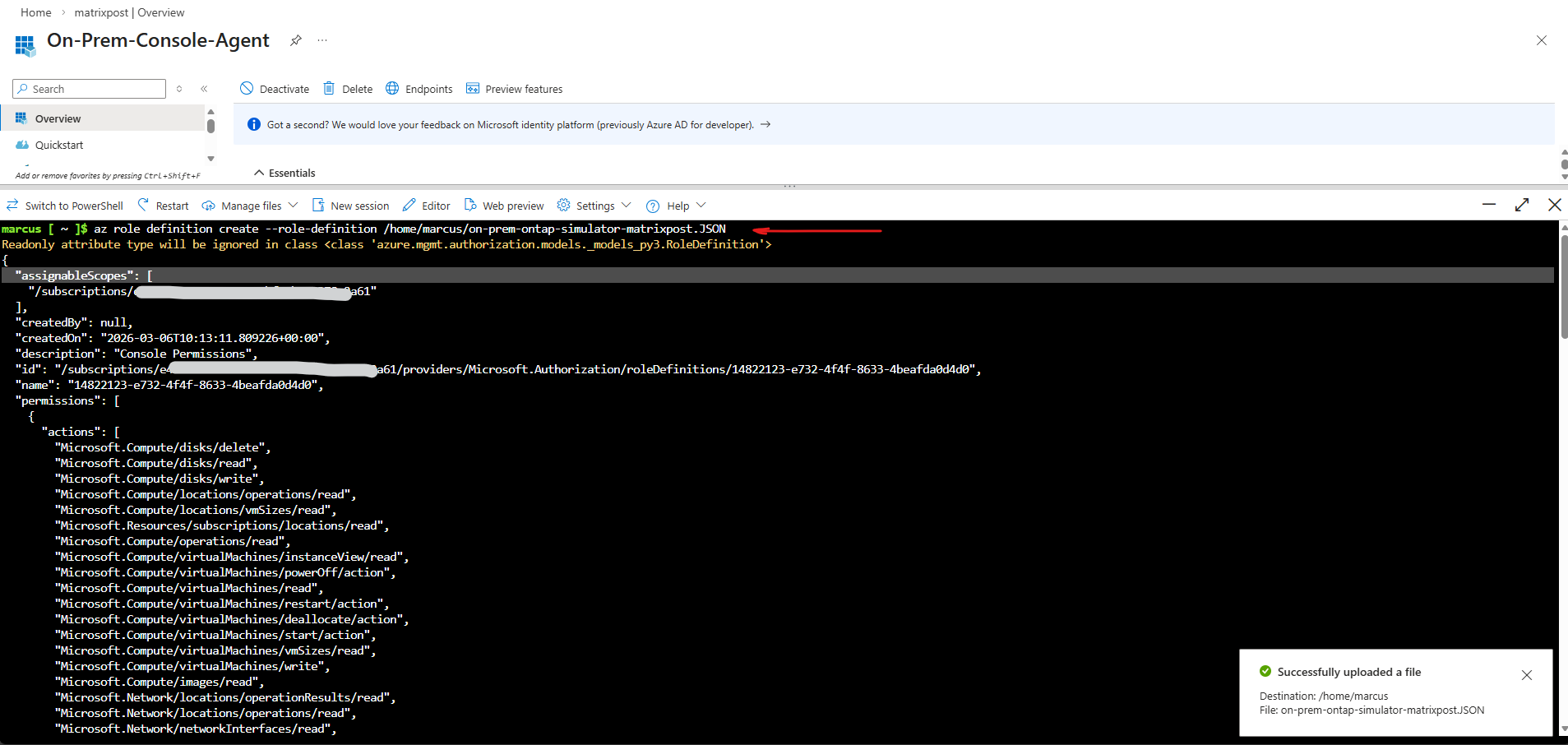Viewport: 1568px width, 745px height.
Task: Expand the Settings dropdown
Action: tap(594, 206)
